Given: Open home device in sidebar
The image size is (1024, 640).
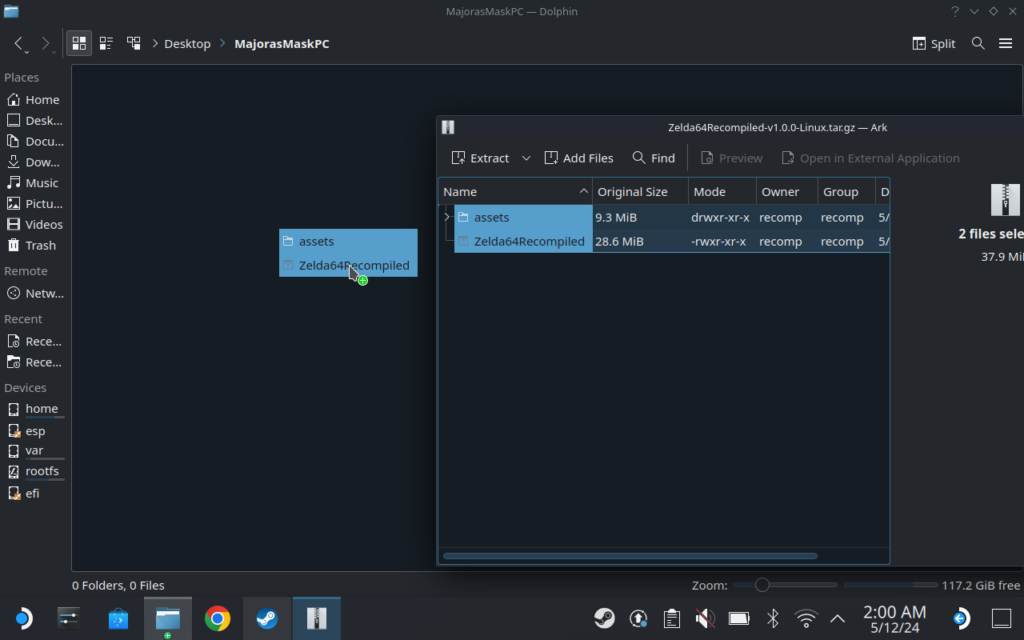Looking at the screenshot, I should point(34,409).
